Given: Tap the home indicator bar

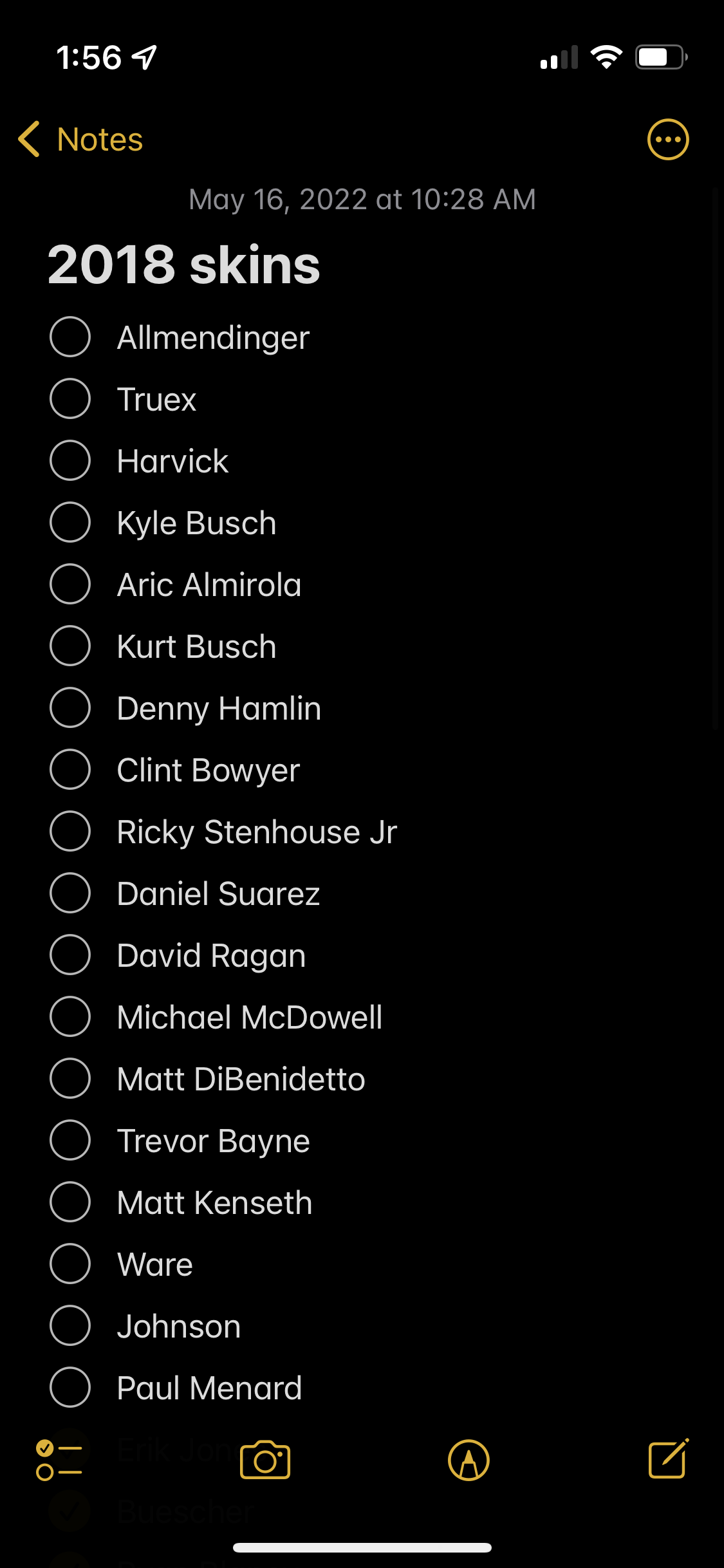Looking at the screenshot, I should point(362,1547).
